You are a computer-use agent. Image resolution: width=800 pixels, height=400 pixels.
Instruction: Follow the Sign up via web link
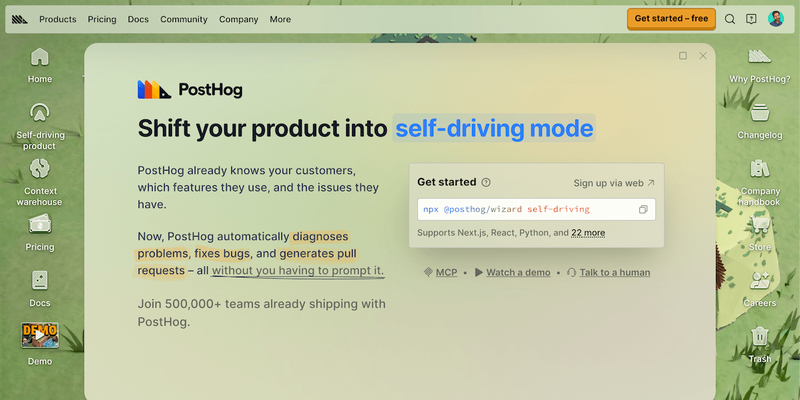pos(614,183)
